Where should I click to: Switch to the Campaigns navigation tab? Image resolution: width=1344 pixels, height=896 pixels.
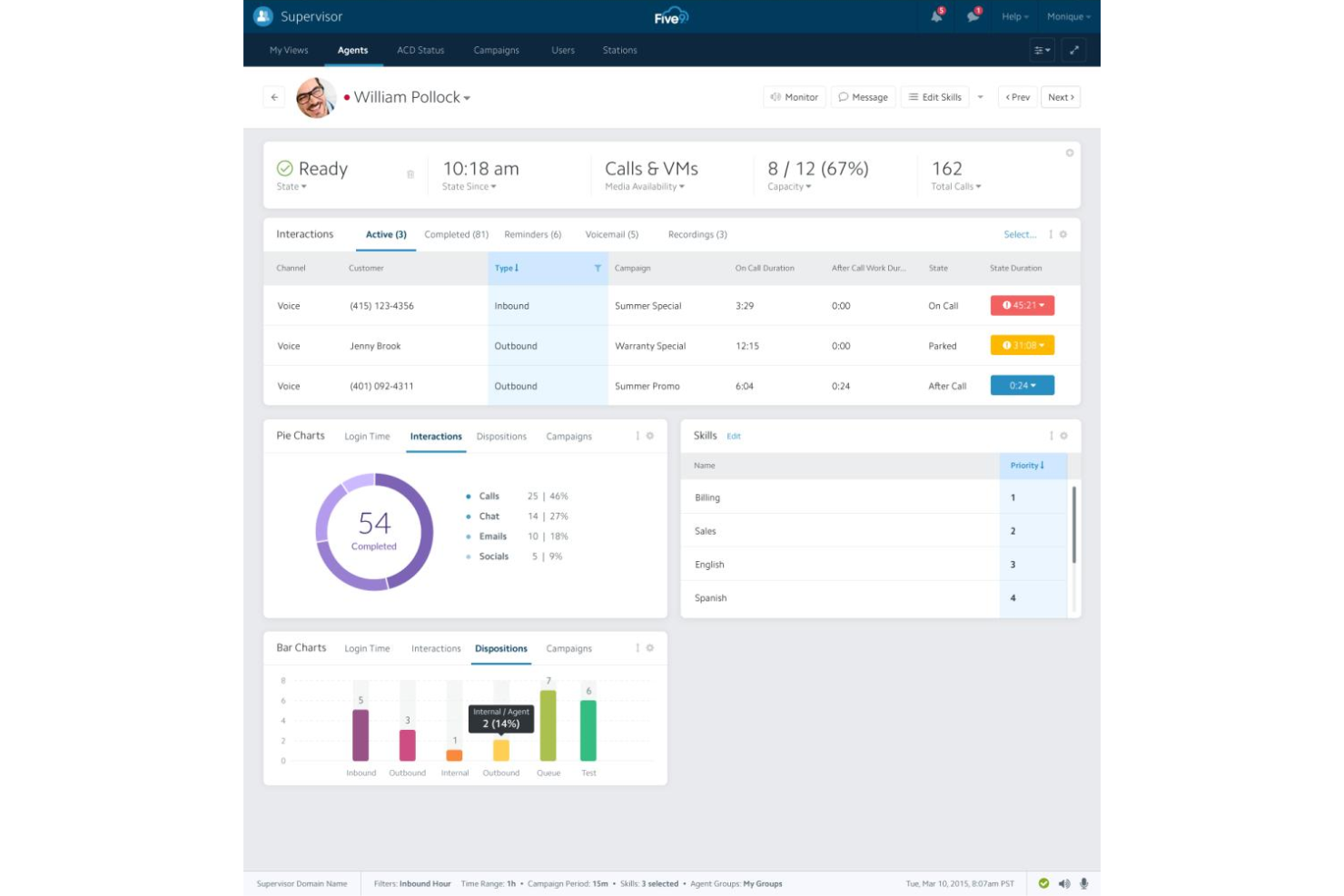coord(497,51)
